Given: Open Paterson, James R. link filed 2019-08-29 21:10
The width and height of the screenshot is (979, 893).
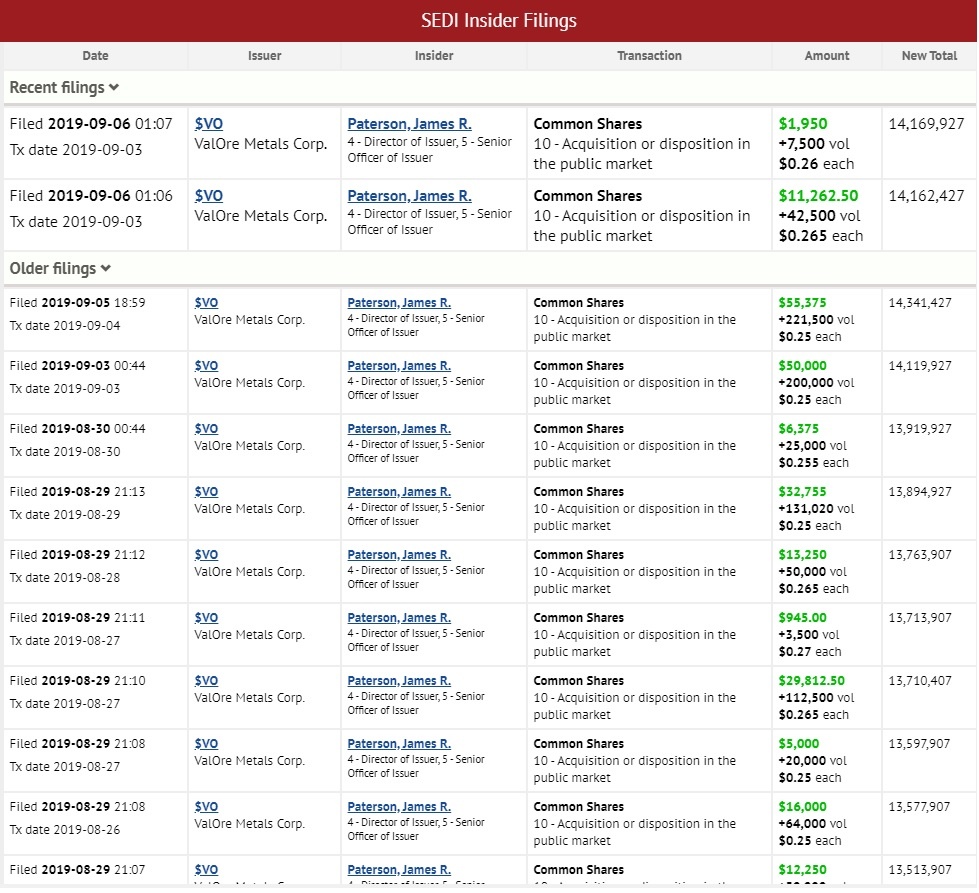Looking at the screenshot, I should [399, 681].
